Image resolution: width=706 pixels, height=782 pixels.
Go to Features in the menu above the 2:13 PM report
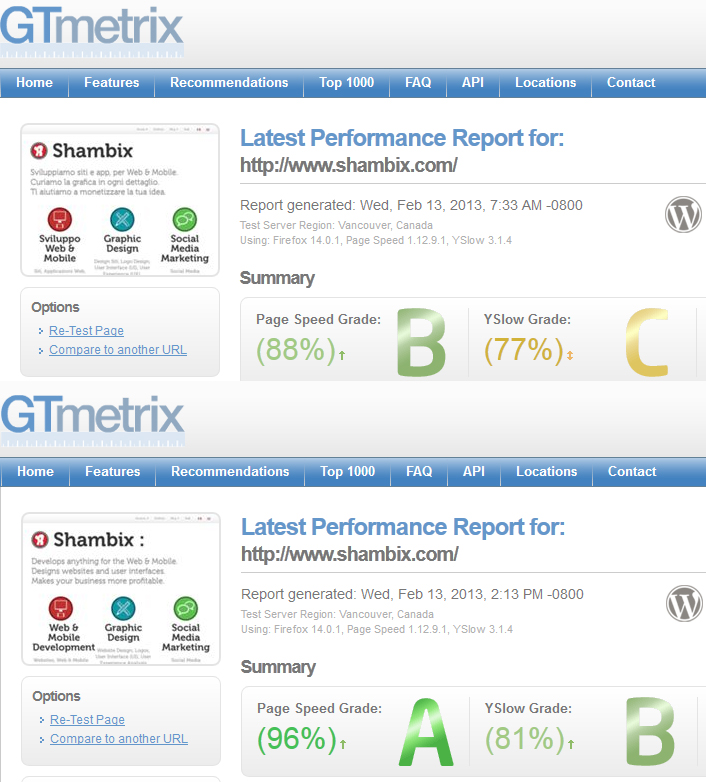click(113, 472)
